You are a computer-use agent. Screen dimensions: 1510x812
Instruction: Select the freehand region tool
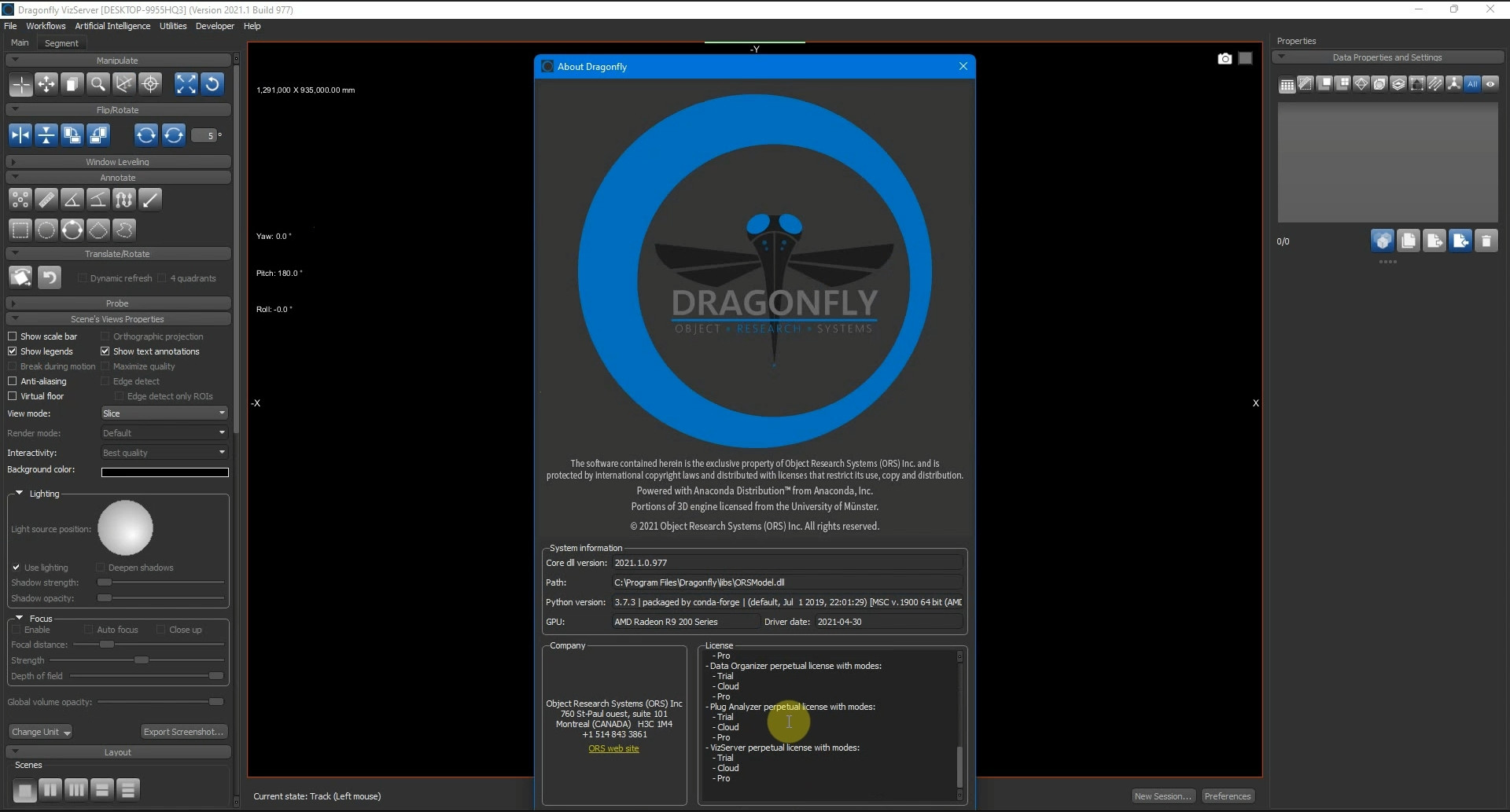click(x=124, y=230)
